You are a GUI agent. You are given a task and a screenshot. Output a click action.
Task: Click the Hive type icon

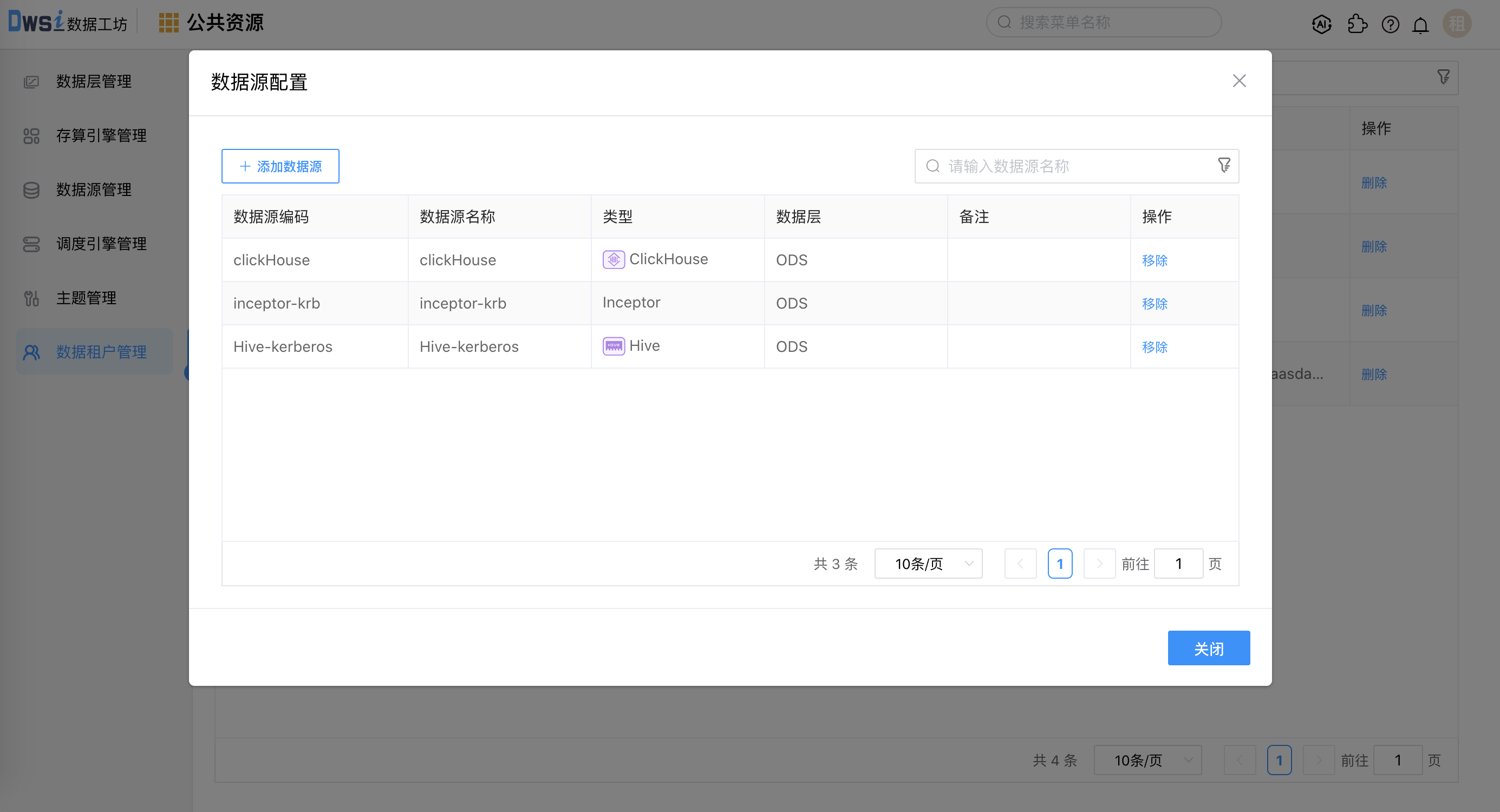click(x=612, y=345)
